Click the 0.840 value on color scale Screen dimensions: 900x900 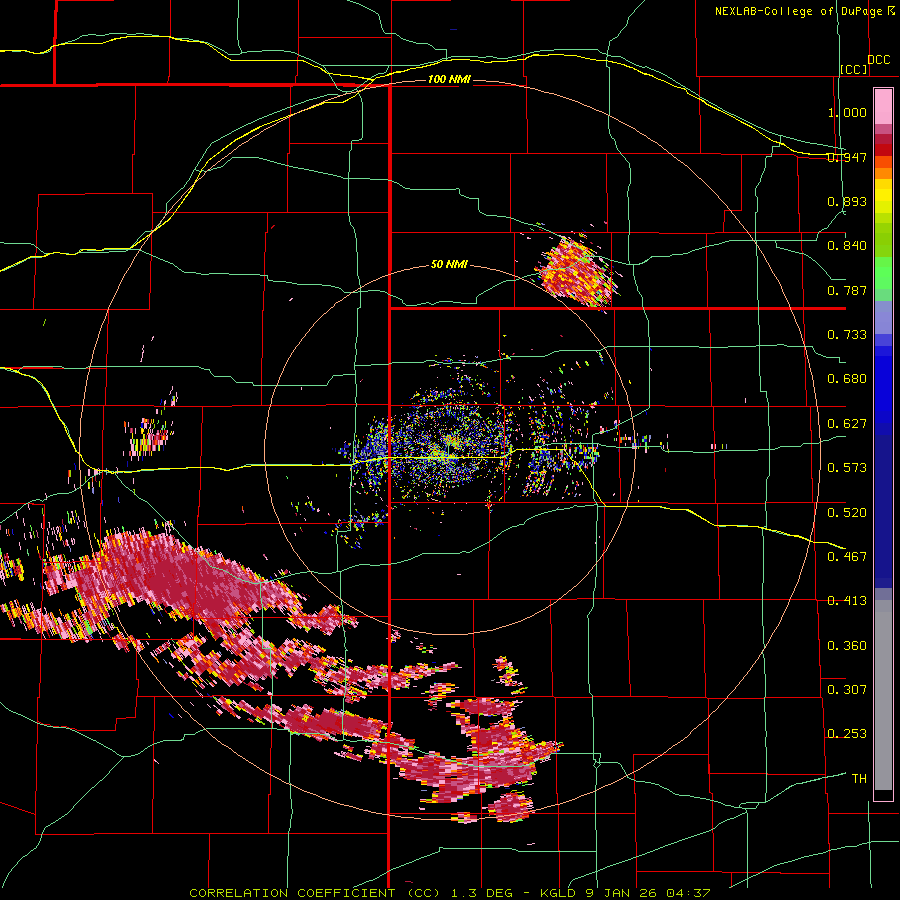[x=847, y=246]
